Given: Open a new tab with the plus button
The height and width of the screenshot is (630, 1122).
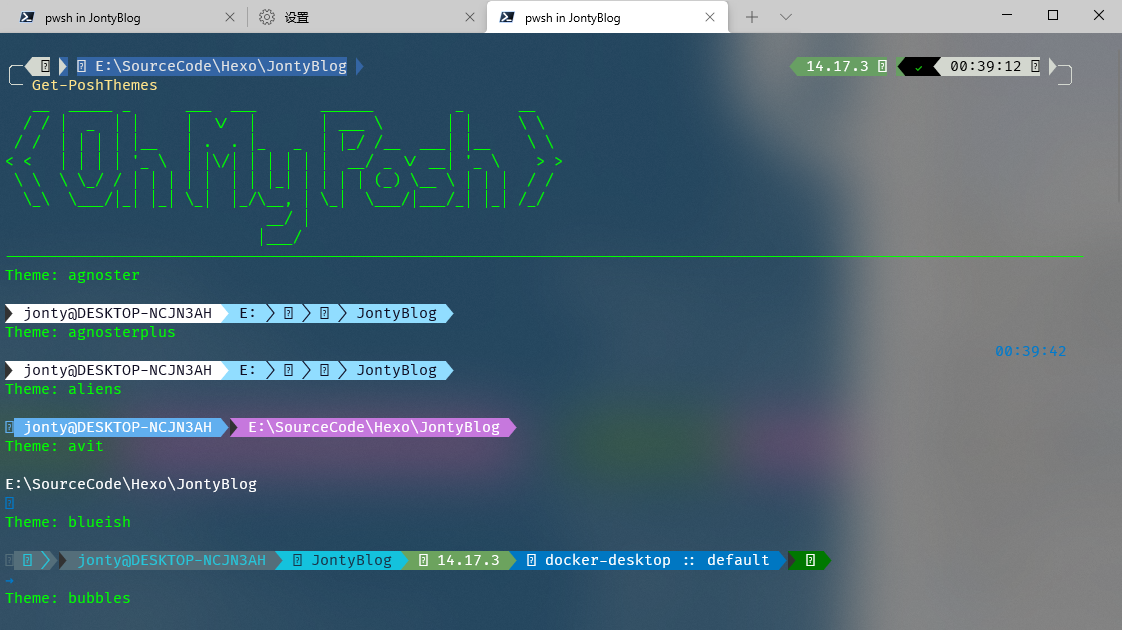Looking at the screenshot, I should [x=752, y=17].
